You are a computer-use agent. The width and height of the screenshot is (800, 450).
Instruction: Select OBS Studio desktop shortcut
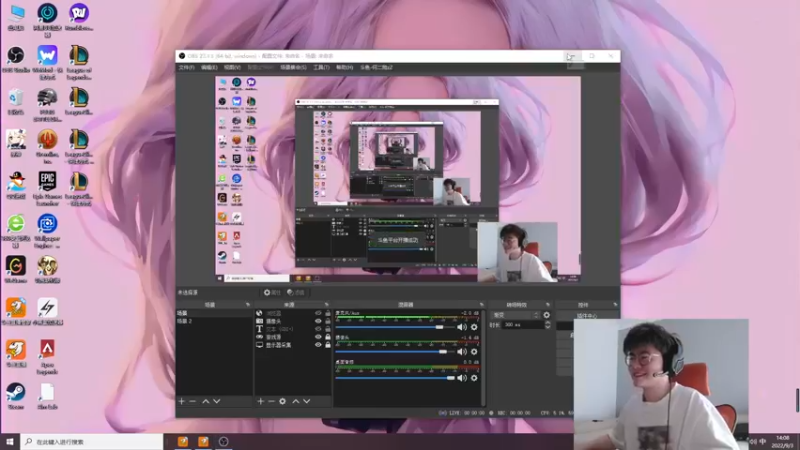tap(16, 60)
